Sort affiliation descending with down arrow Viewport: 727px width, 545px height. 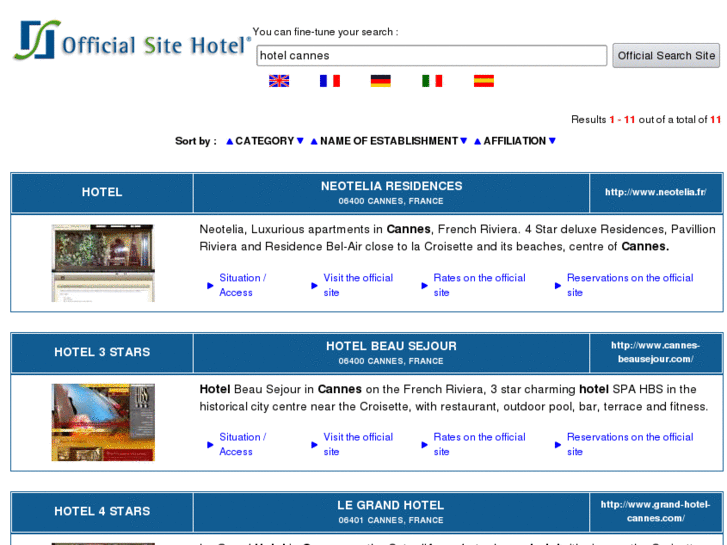tap(552, 141)
